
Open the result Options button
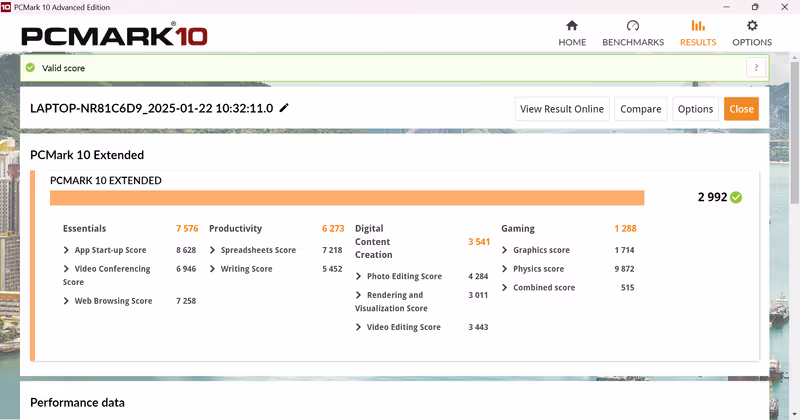coord(694,109)
